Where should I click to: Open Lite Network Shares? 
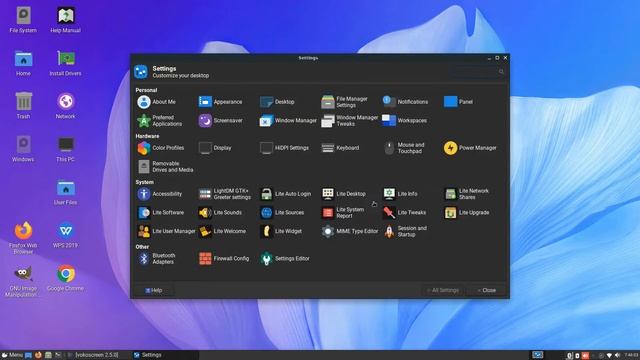click(467, 194)
